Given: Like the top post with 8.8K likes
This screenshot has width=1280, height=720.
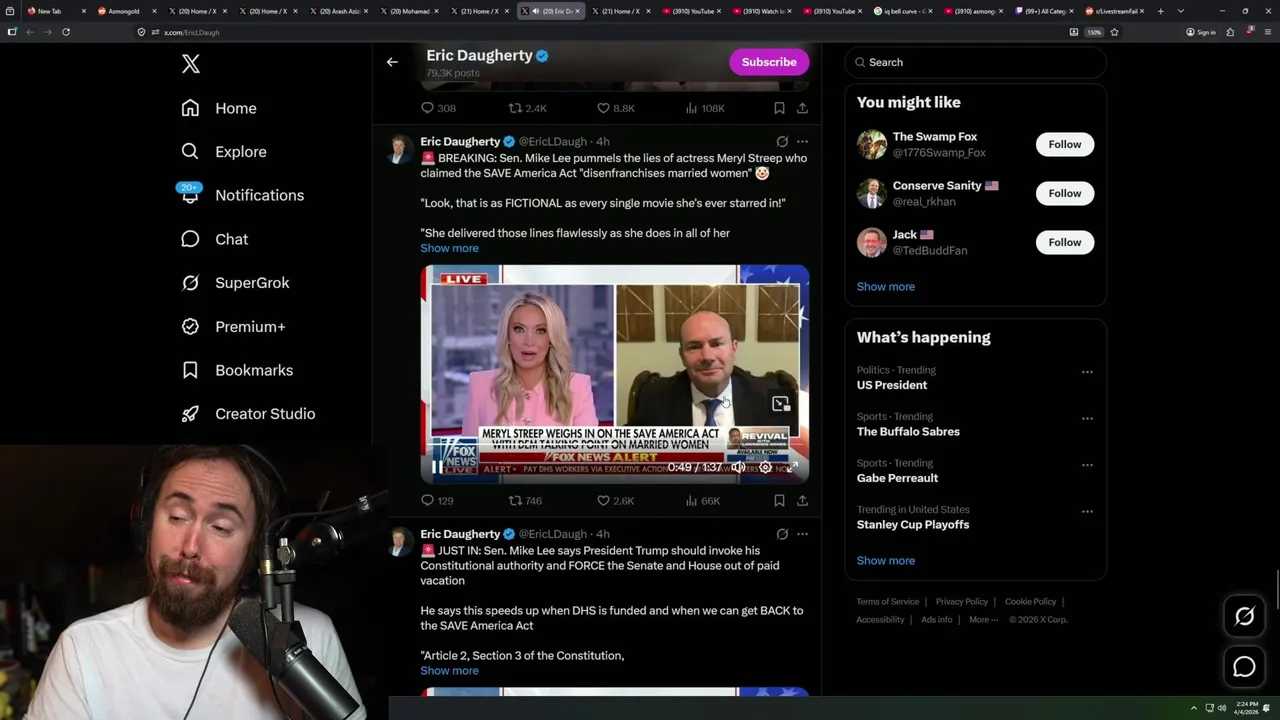Looking at the screenshot, I should (x=615, y=108).
